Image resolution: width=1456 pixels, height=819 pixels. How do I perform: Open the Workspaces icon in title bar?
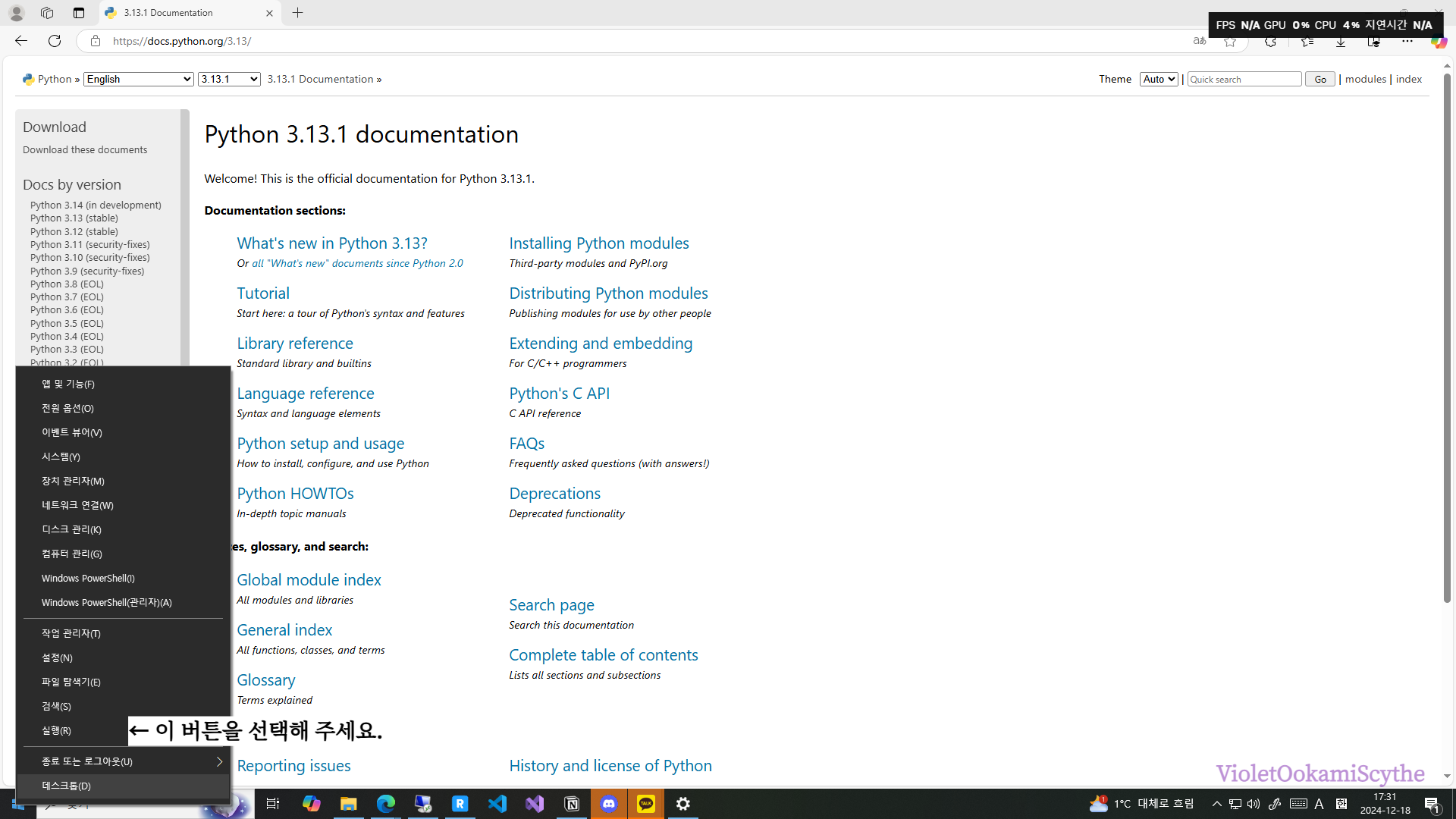coord(47,13)
